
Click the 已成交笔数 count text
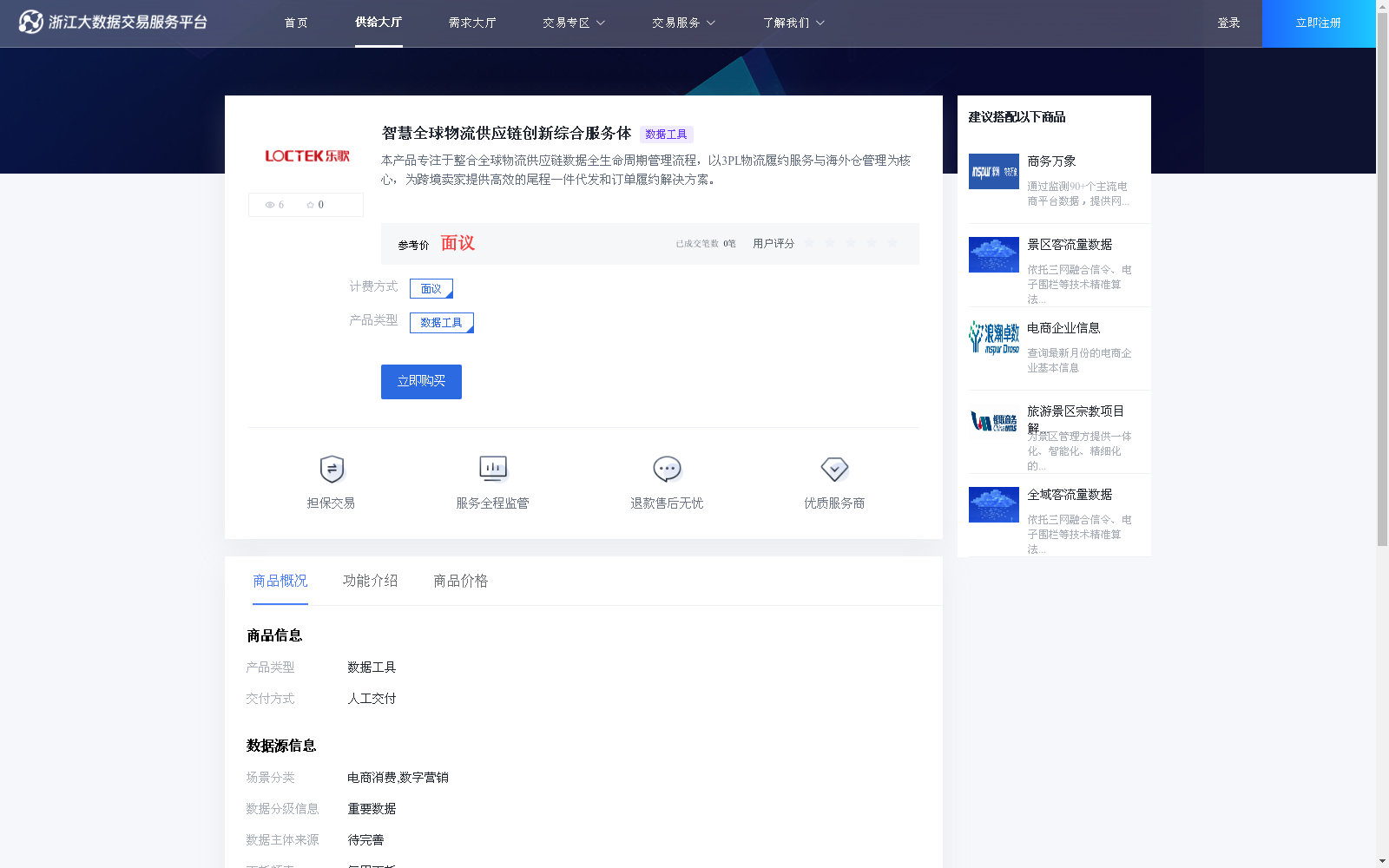point(706,244)
